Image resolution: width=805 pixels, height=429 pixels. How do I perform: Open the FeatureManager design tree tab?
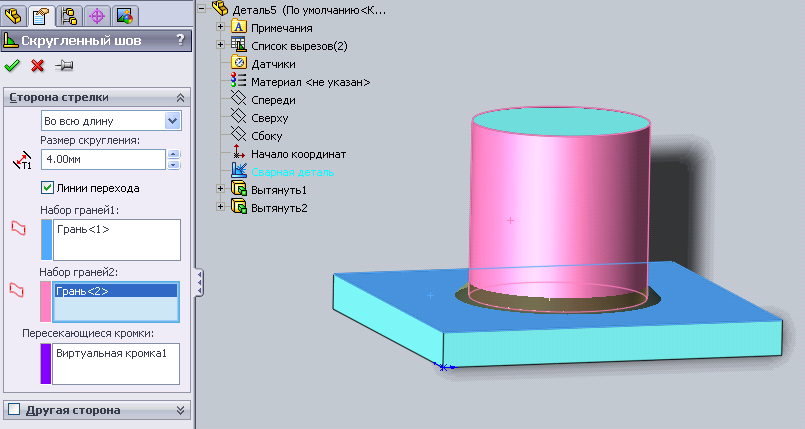coord(13,15)
